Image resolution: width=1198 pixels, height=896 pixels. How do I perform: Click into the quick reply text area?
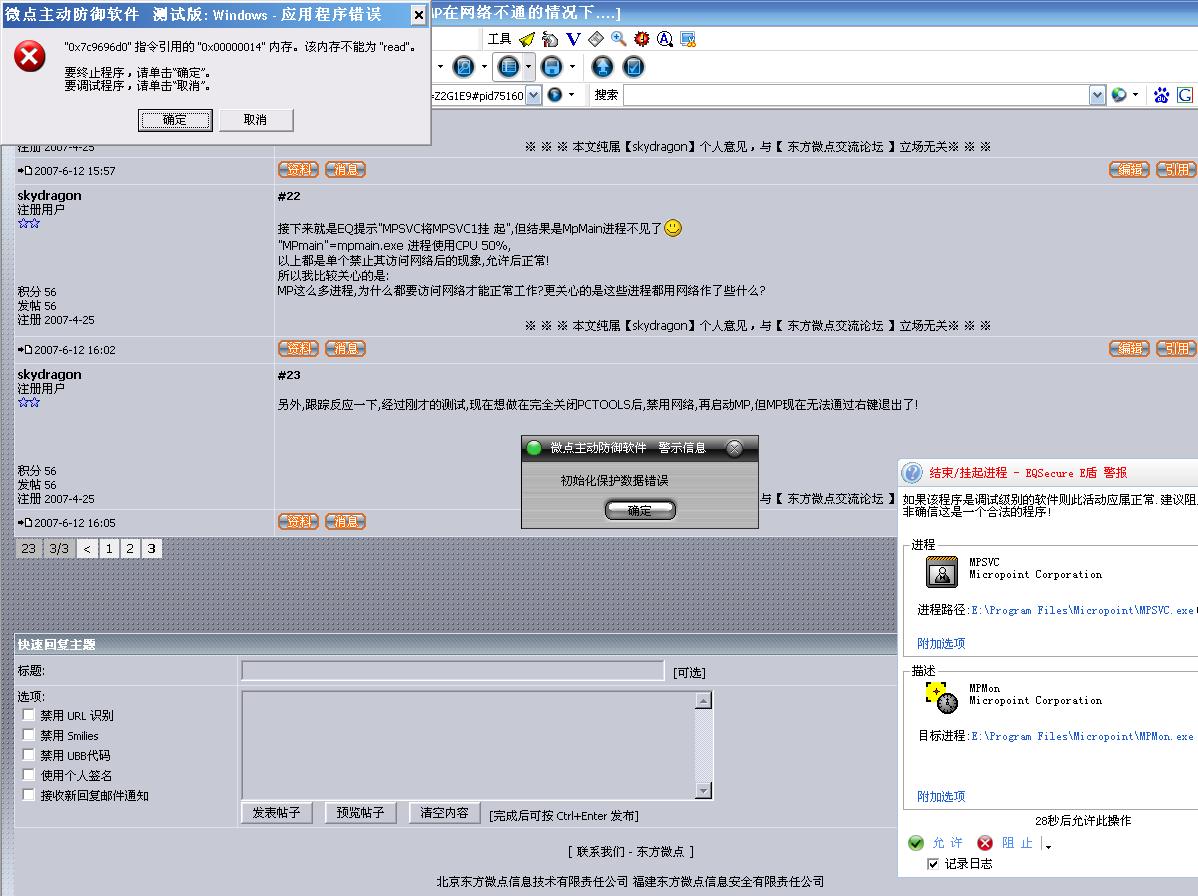pos(468,745)
